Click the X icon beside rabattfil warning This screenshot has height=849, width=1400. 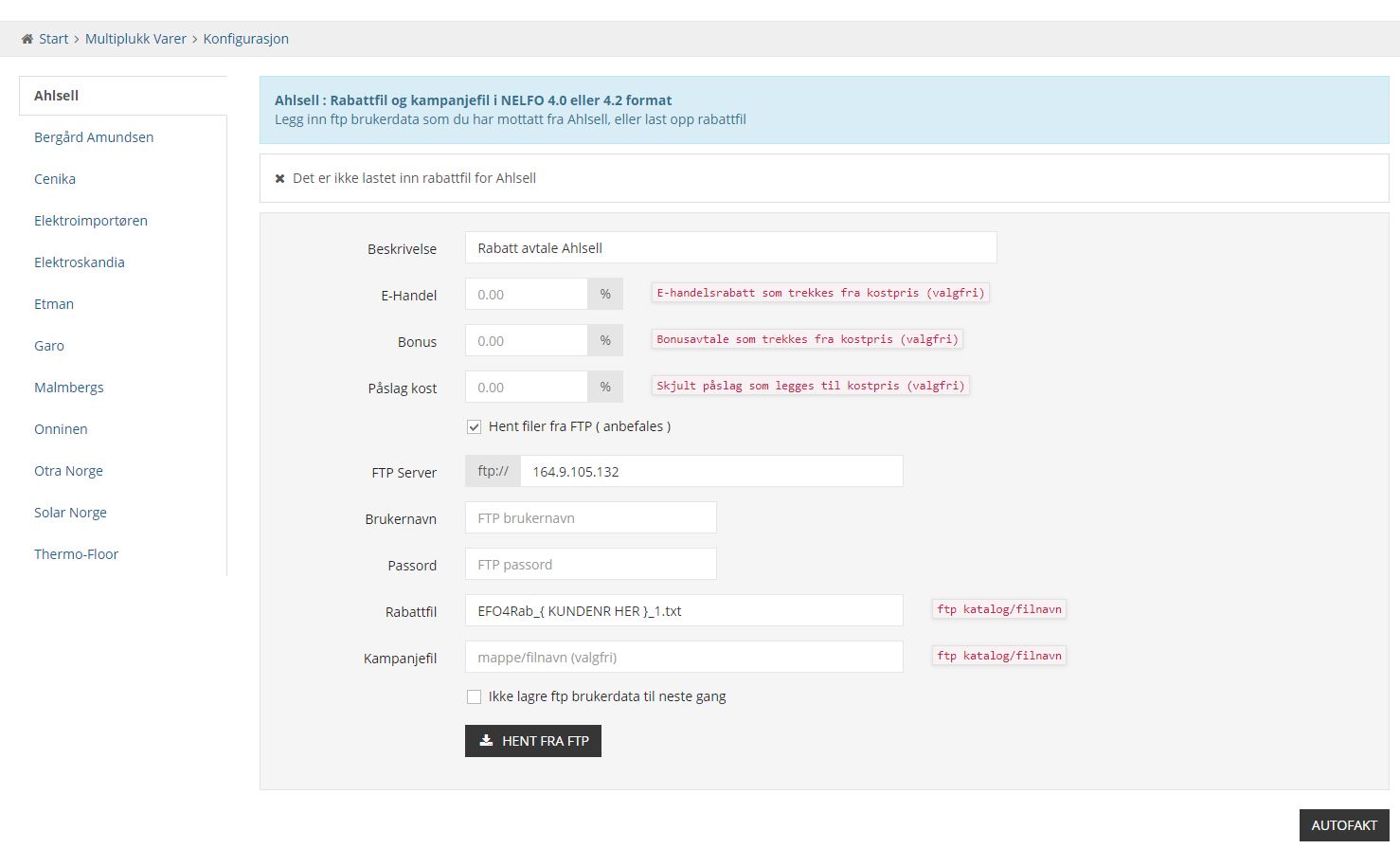click(x=279, y=178)
